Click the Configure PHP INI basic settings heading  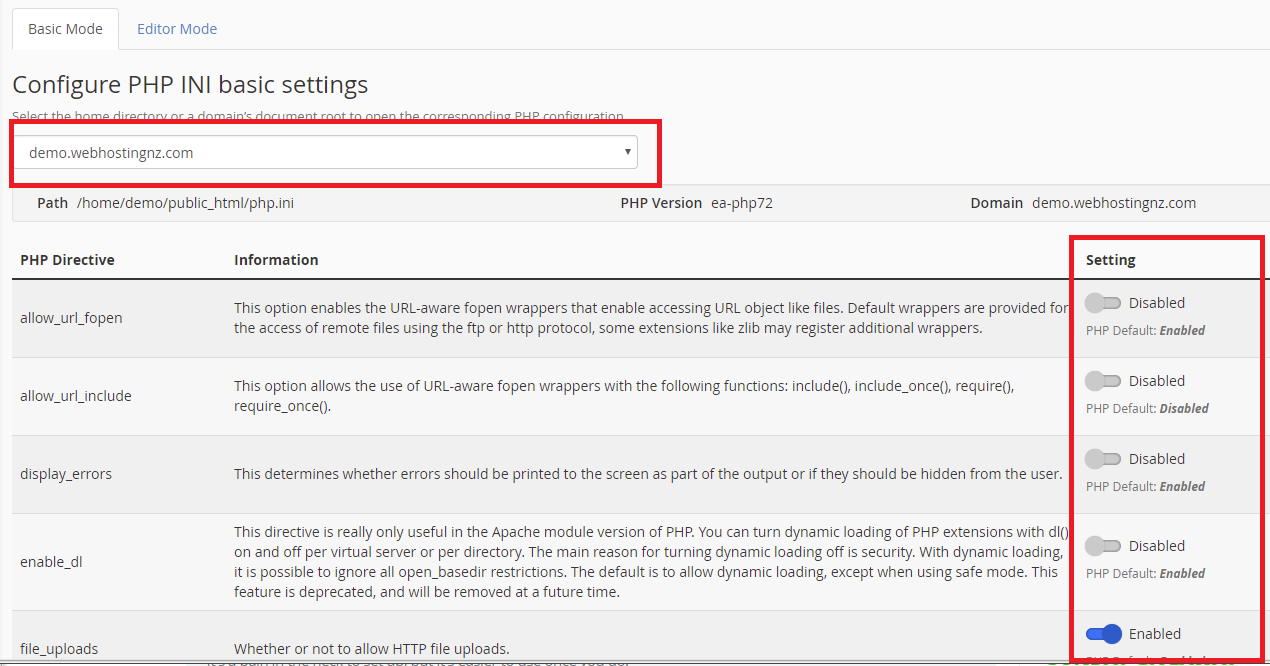[x=190, y=84]
